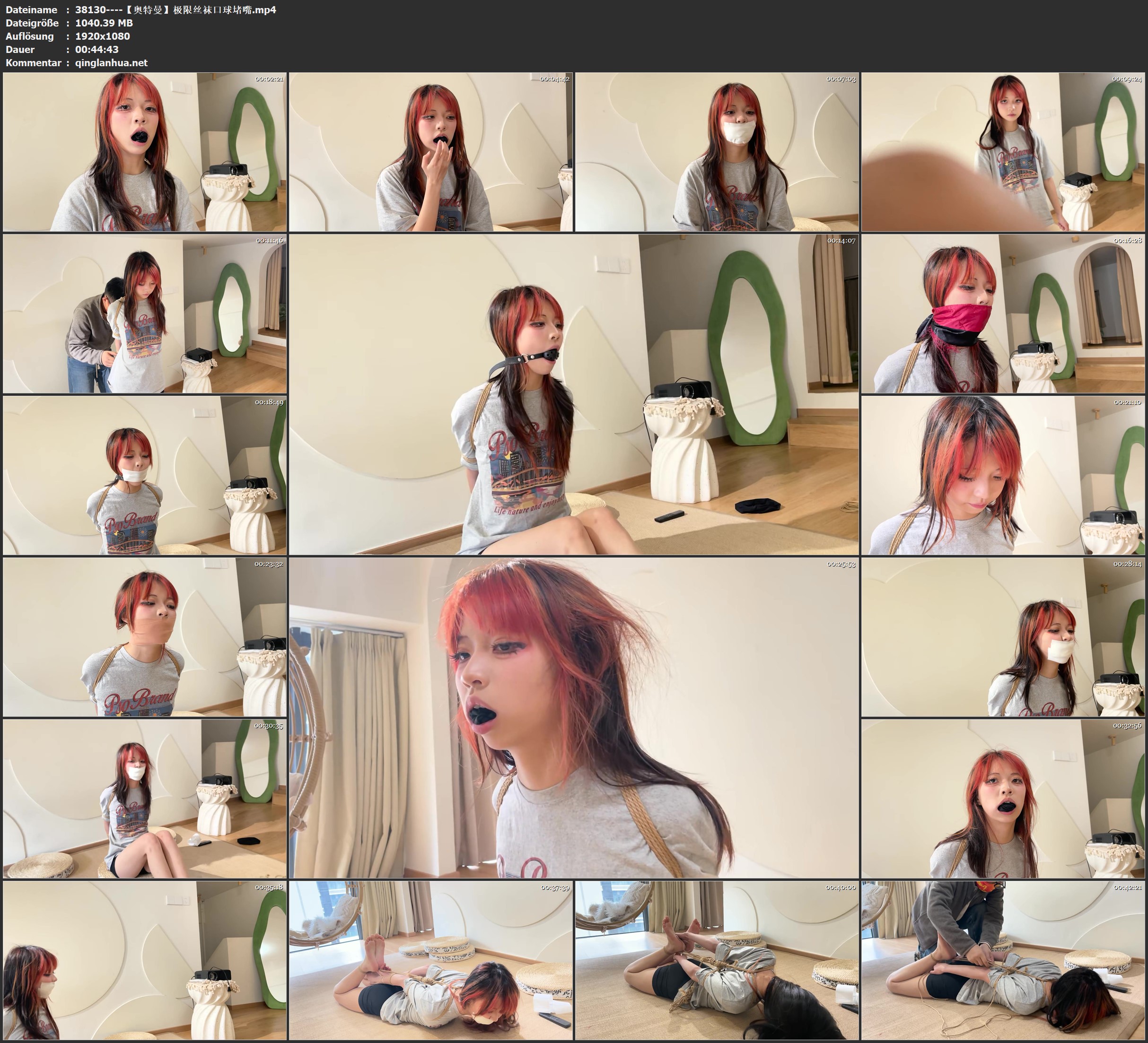
Task: Select the frame at 00:23:32
Action: [145, 637]
